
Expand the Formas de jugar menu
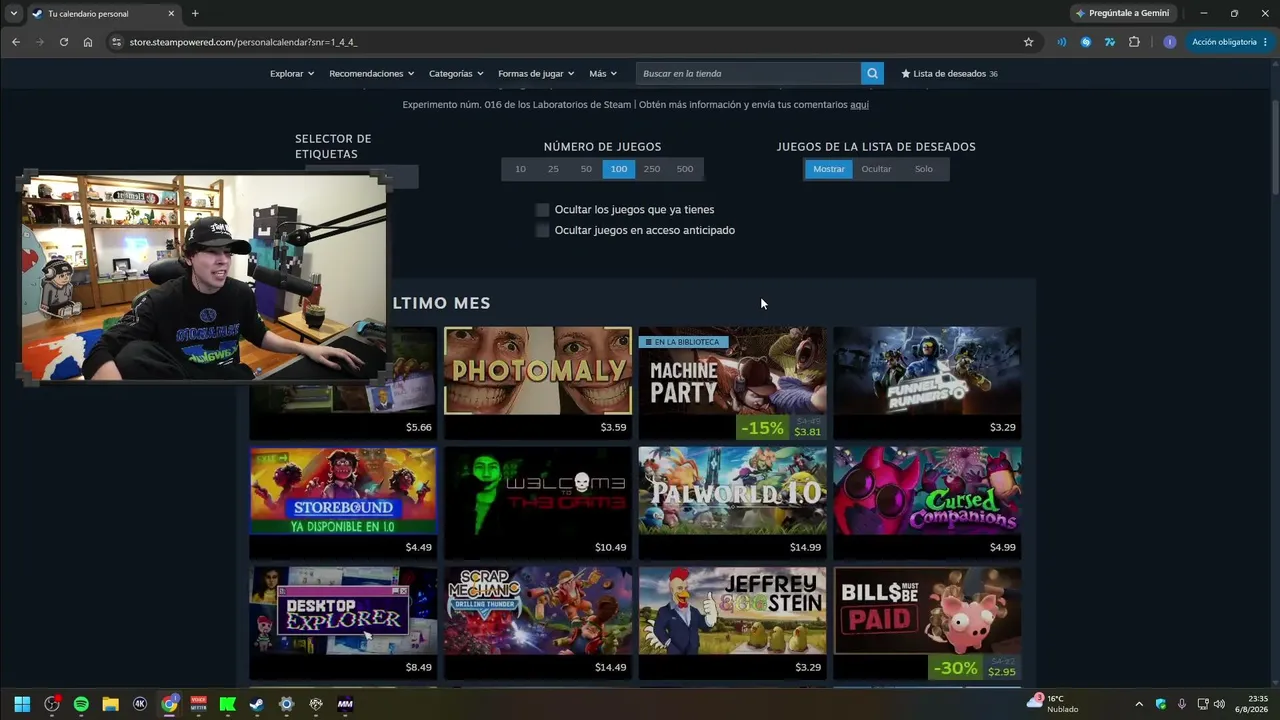(x=536, y=73)
